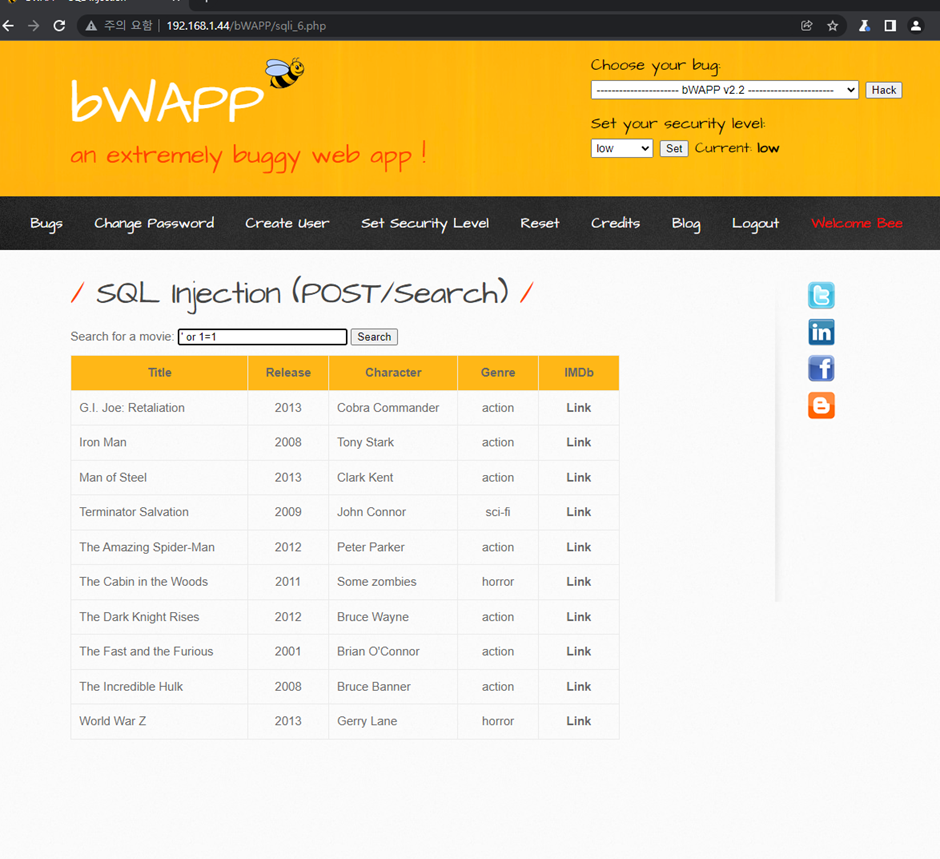Open IMDb Link for Man of Steel
Image resolution: width=940 pixels, height=859 pixels.
pyautogui.click(x=579, y=477)
